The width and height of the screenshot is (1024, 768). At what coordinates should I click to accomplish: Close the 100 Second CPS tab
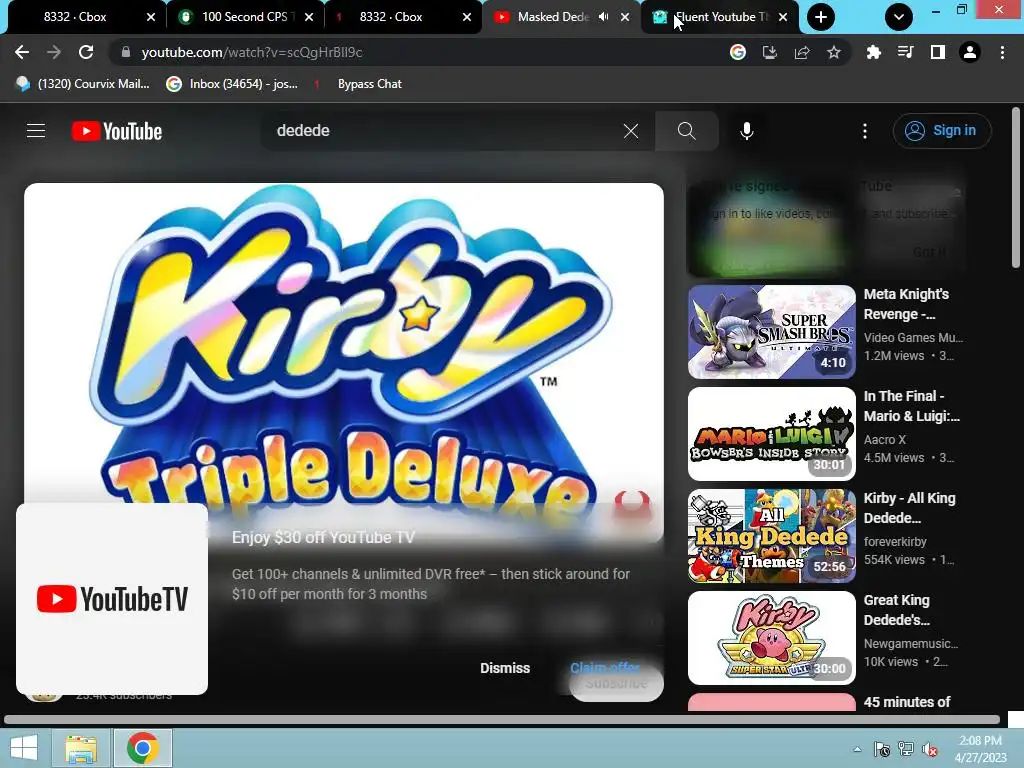[x=309, y=17]
